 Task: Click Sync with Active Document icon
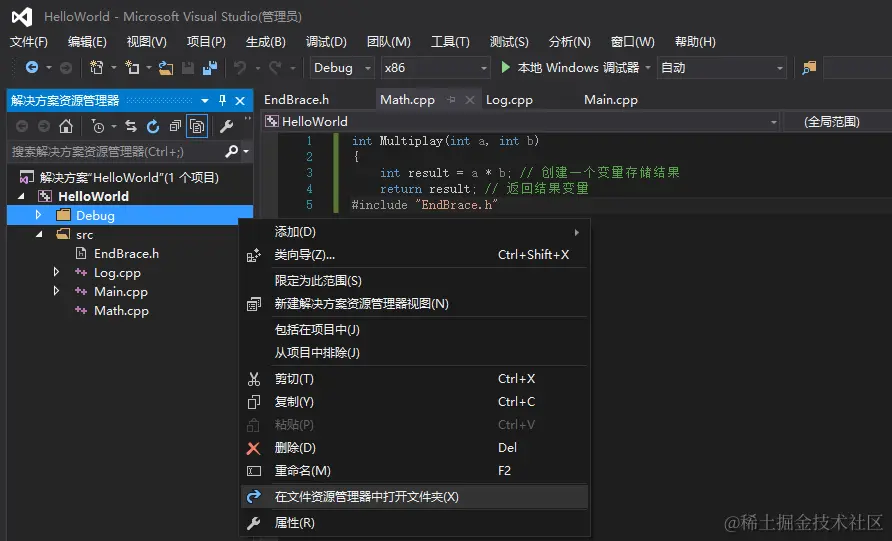coord(131,126)
